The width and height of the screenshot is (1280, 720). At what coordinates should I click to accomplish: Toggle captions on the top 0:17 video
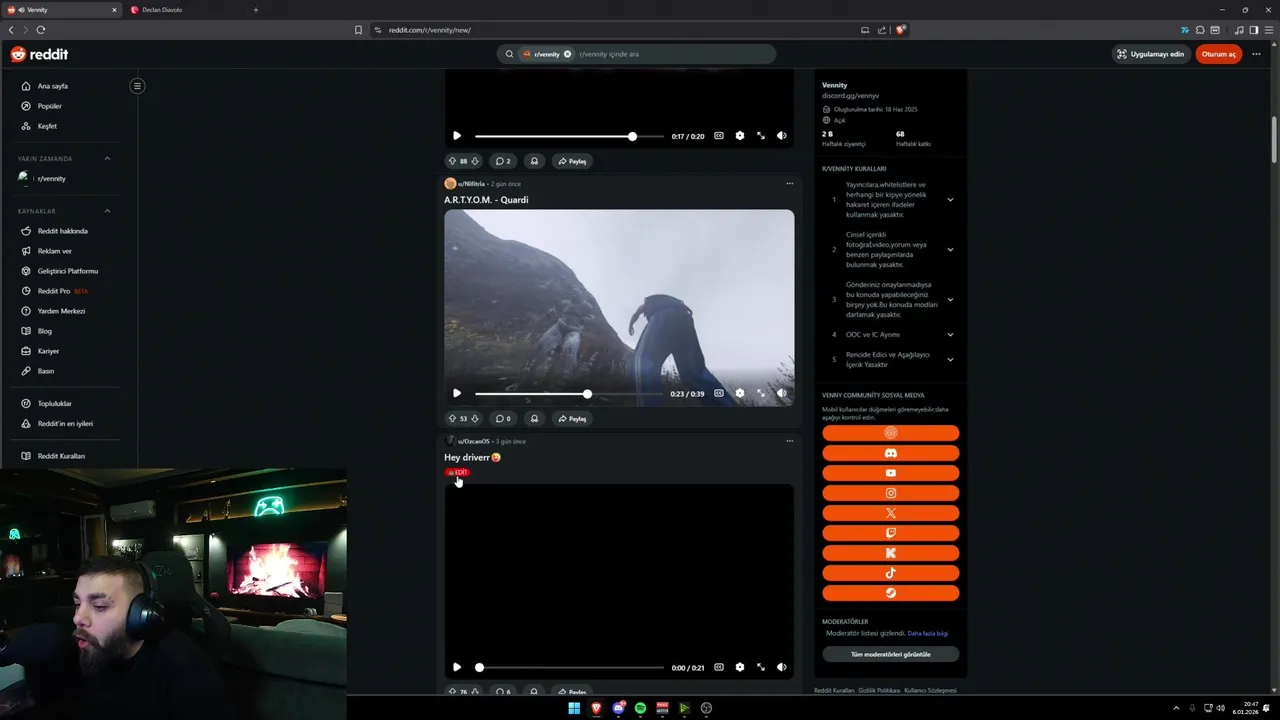pyautogui.click(x=719, y=136)
